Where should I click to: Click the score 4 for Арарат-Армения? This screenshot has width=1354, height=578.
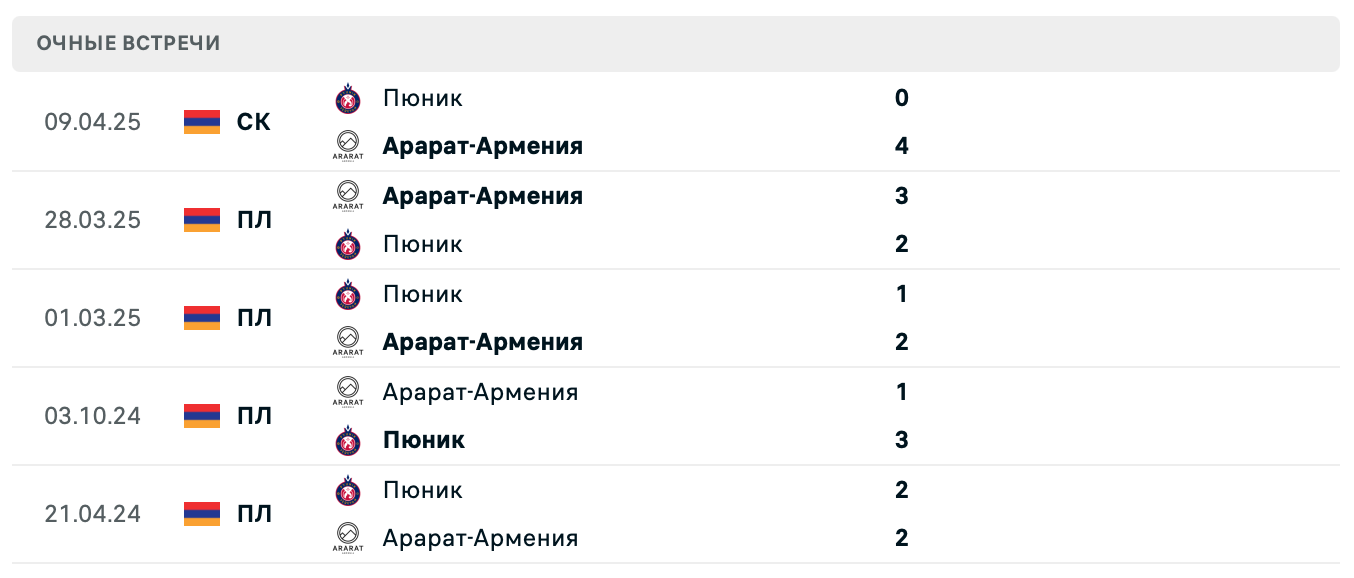[x=901, y=144]
